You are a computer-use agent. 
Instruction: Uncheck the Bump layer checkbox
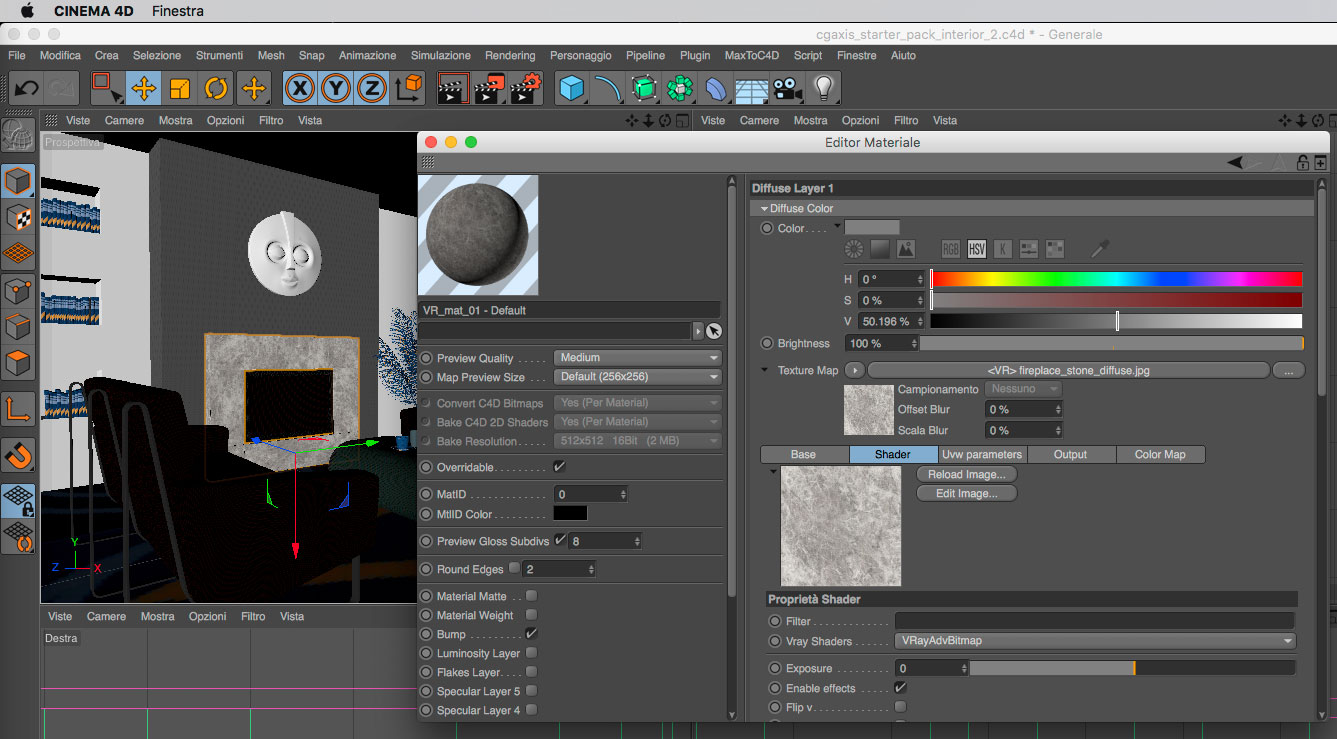tap(531, 634)
